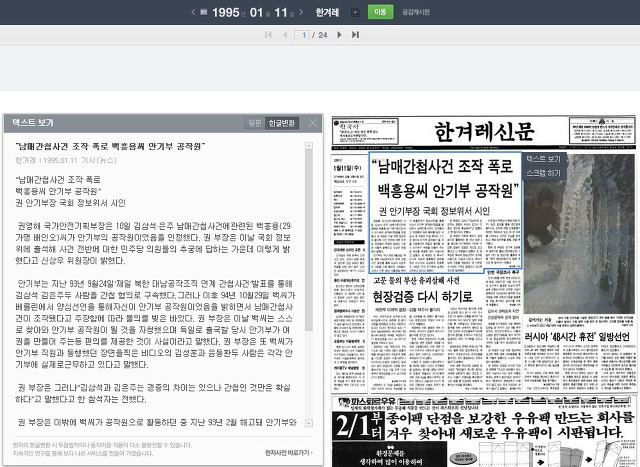This screenshot has width=640, height=467.
Task: Click the year 1995 in date selector
Action: click(226, 12)
